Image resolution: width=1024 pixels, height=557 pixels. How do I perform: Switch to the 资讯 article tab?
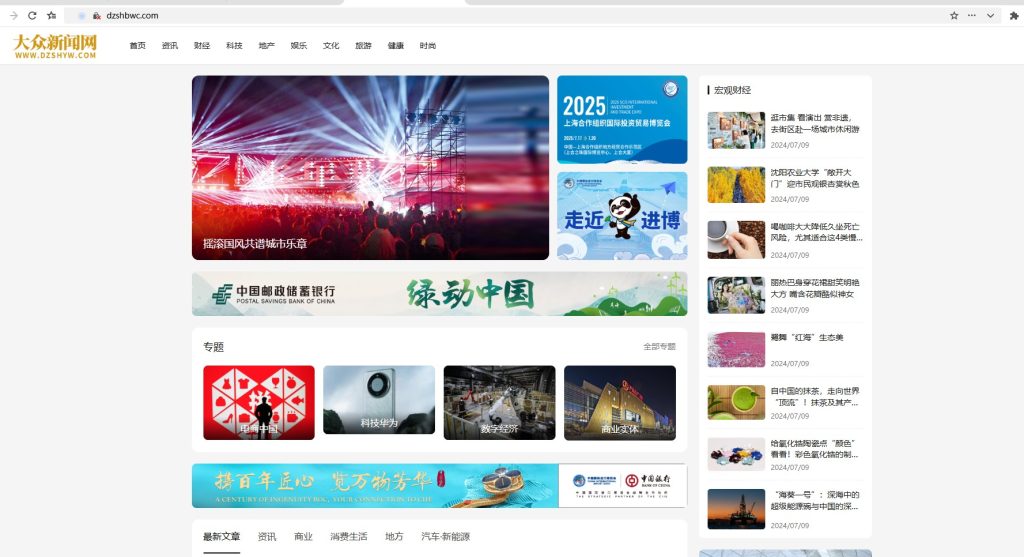[267, 537]
